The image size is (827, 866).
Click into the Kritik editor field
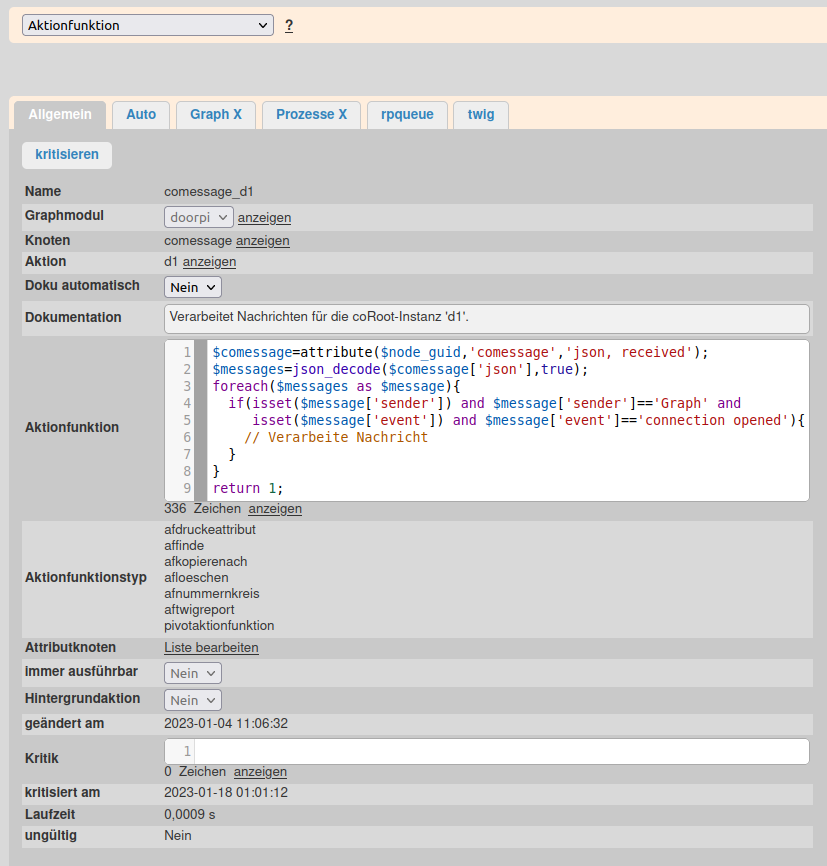pos(500,751)
